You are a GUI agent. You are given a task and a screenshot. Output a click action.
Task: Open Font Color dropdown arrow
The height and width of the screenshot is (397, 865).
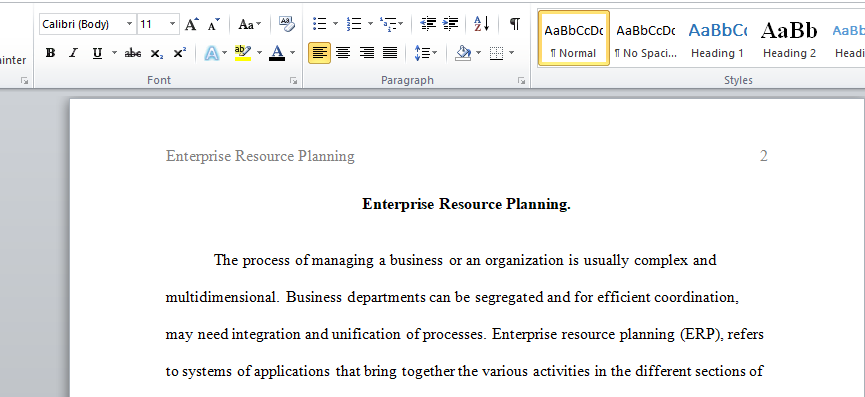pos(292,53)
